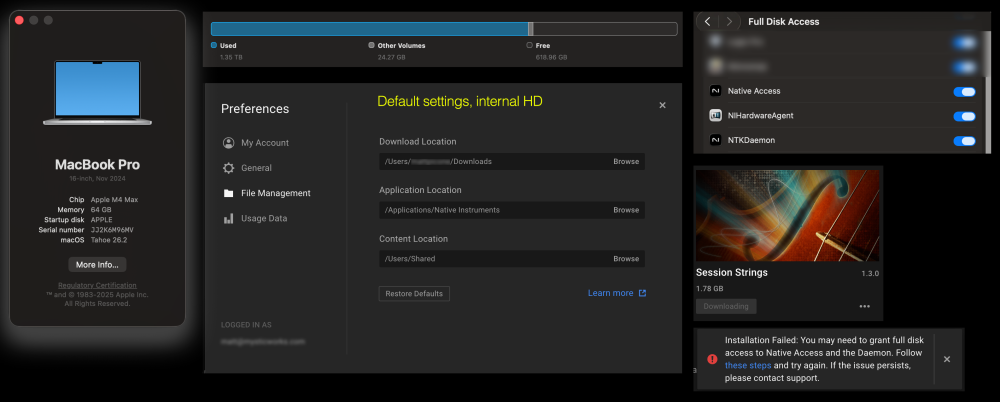Click the Startup disk APPLE value

(101, 220)
